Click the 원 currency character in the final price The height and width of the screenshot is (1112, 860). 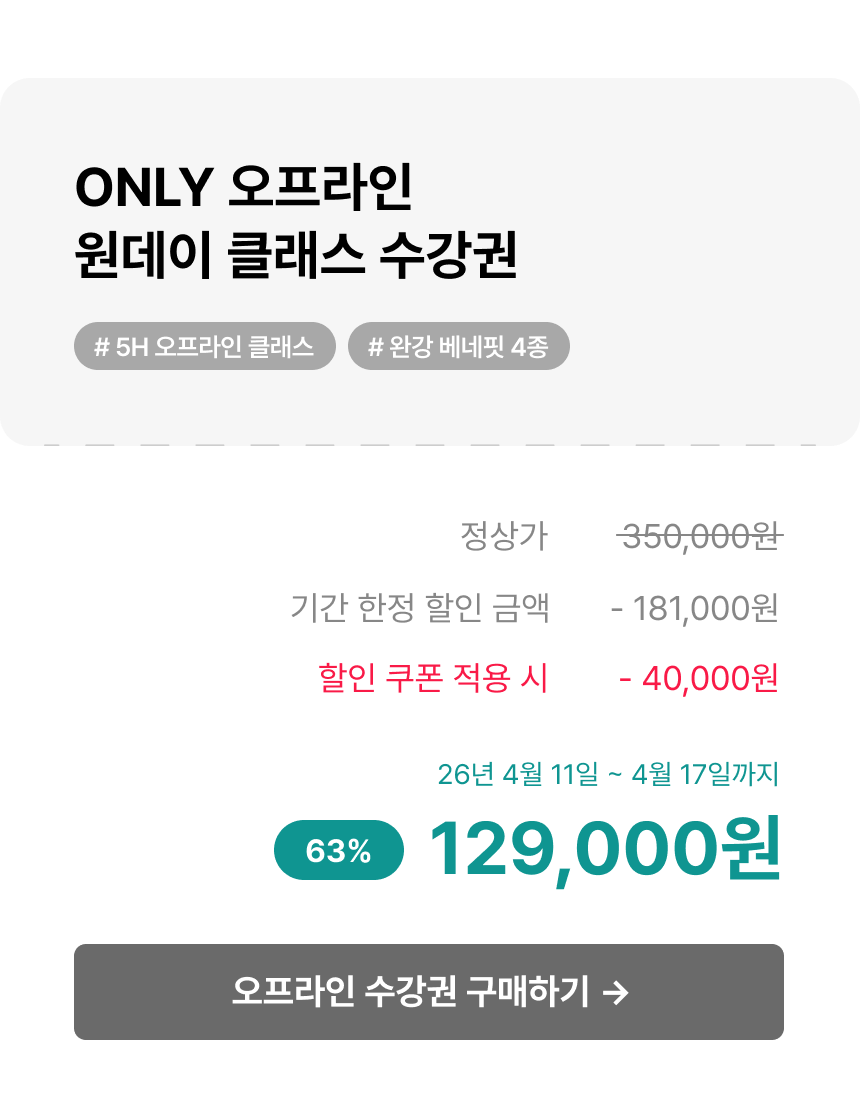(x=745, y=851)
